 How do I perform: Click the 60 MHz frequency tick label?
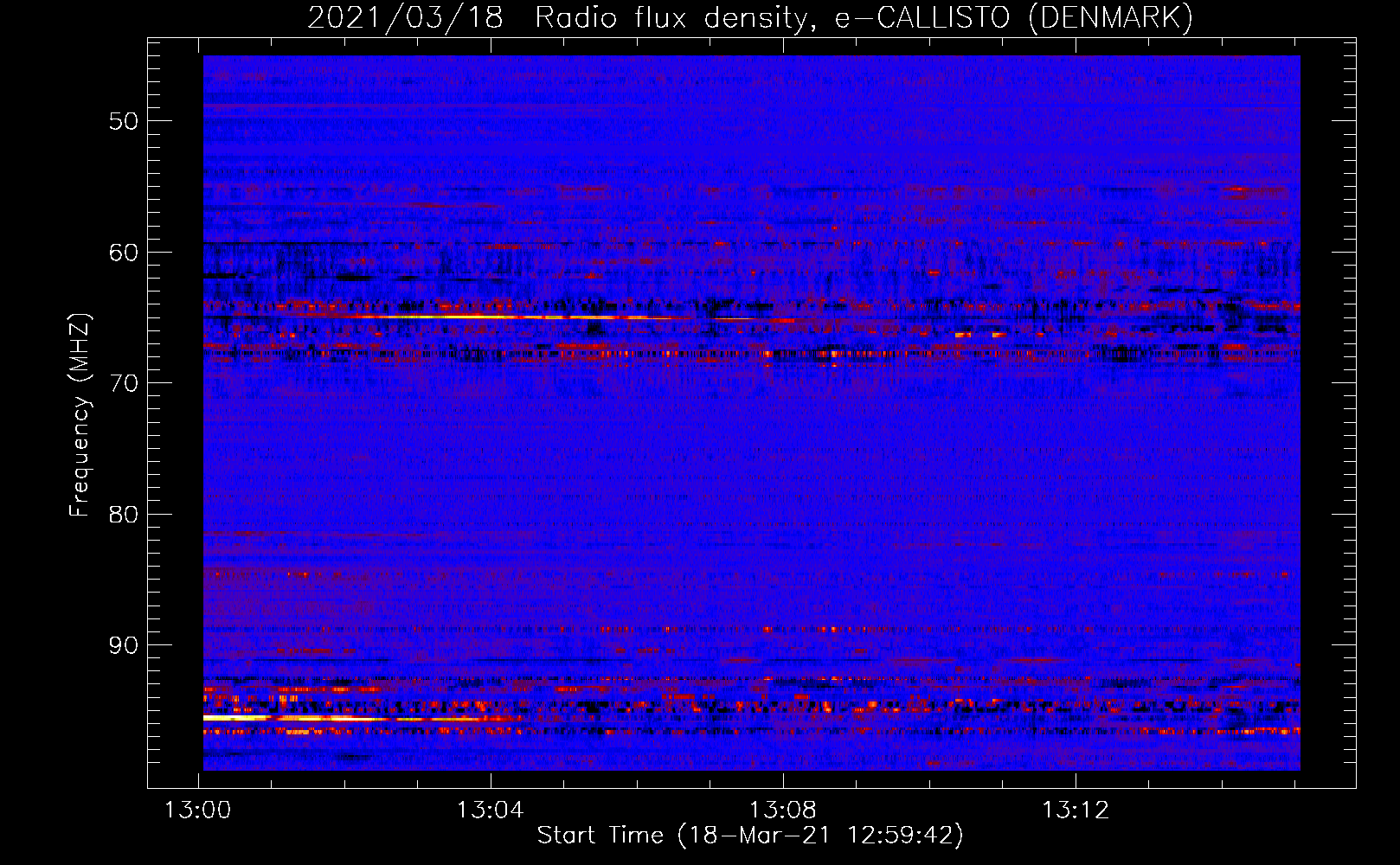[124, 253]
